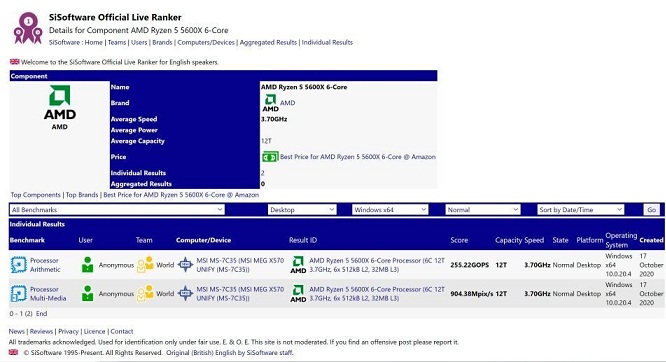The image size is (666, 362).
Task: Open MSI MS-7C35 device in Multi-Media row
Action: click(240, 294)
